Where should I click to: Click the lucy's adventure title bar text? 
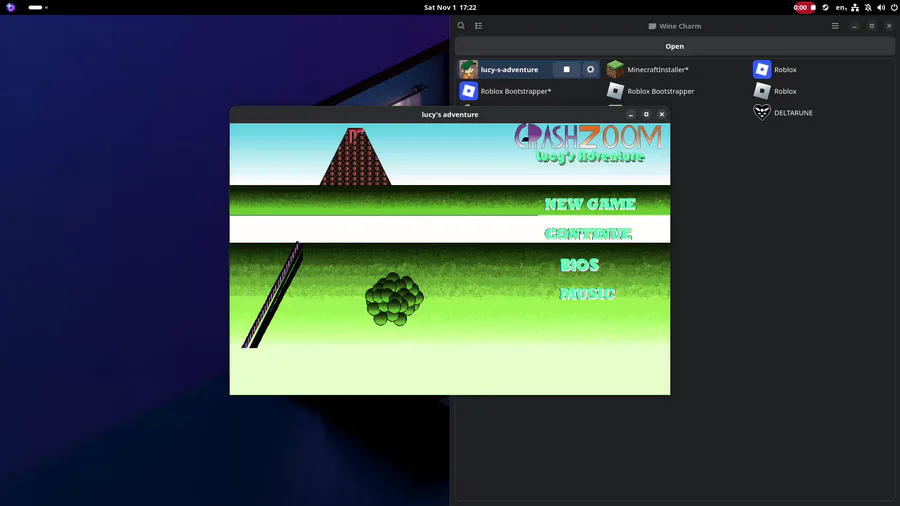pyautogui.click(x=450, y=114)
